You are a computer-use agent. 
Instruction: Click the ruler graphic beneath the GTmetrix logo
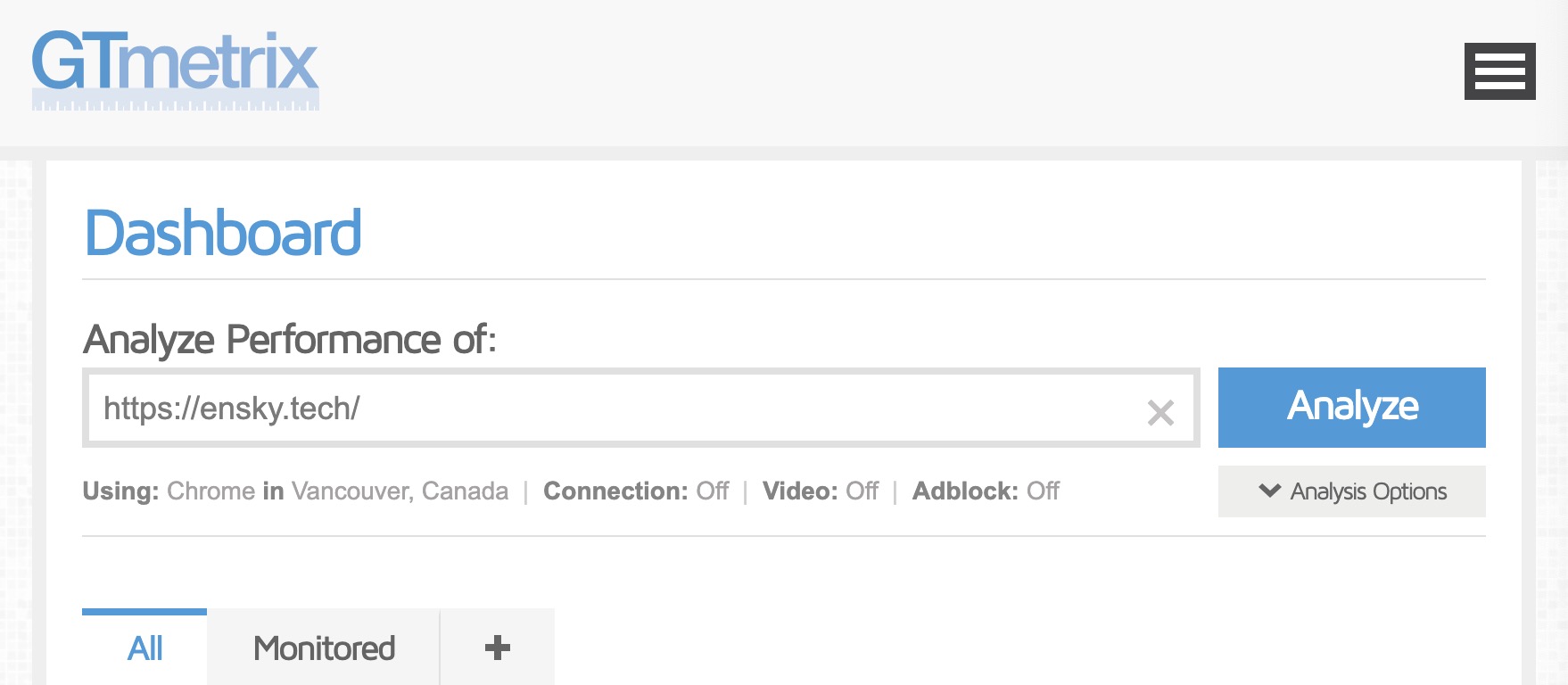175,103
